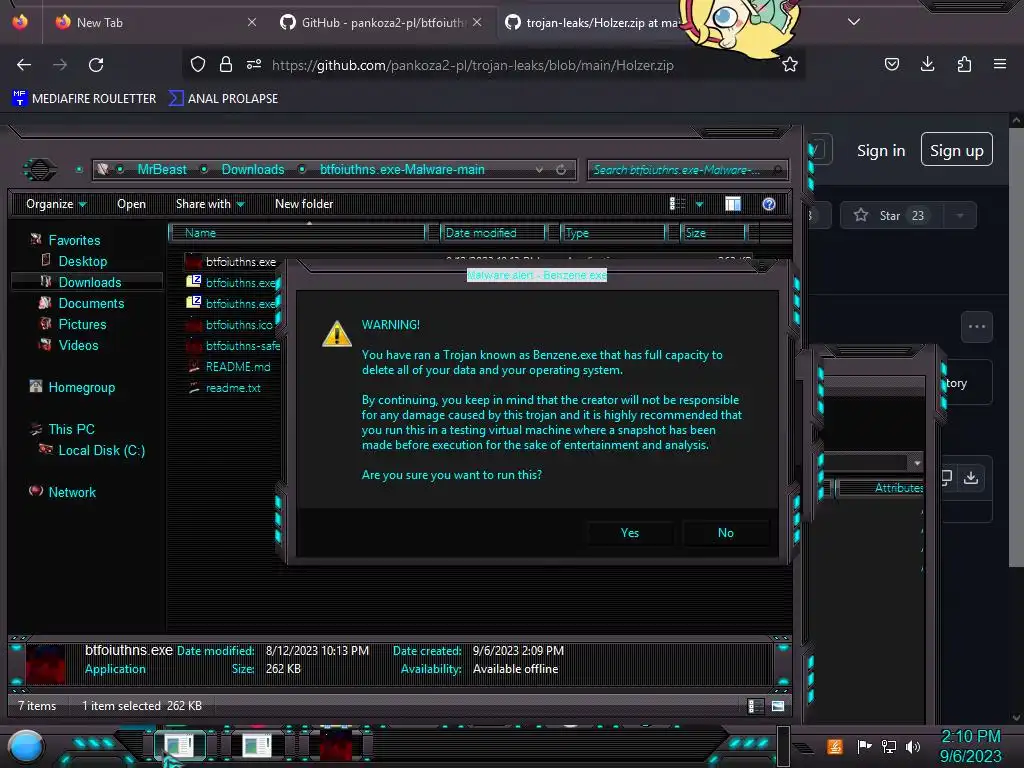This screenshot has width=1024, height=768.
Task: Close the New Tab tab
Action: (x=252, y=22)
